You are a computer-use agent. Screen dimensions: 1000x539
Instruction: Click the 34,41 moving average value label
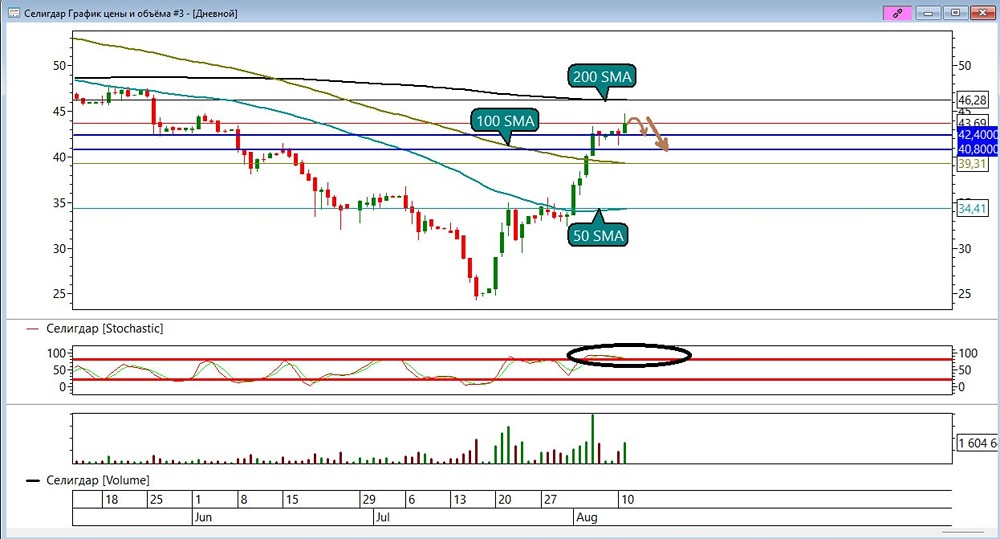tap(972, 209)
